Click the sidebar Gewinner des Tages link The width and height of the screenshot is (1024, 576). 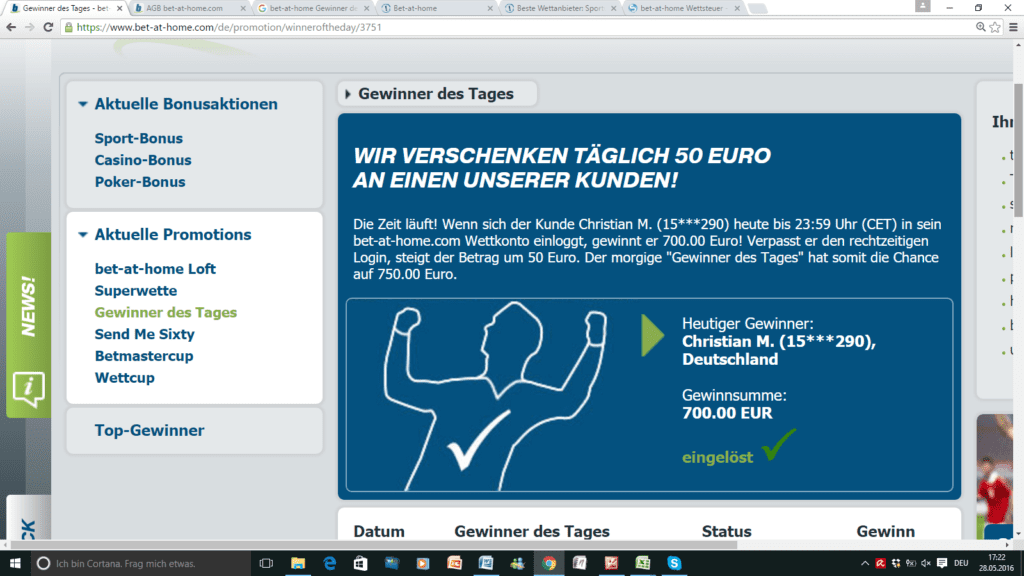166,313
